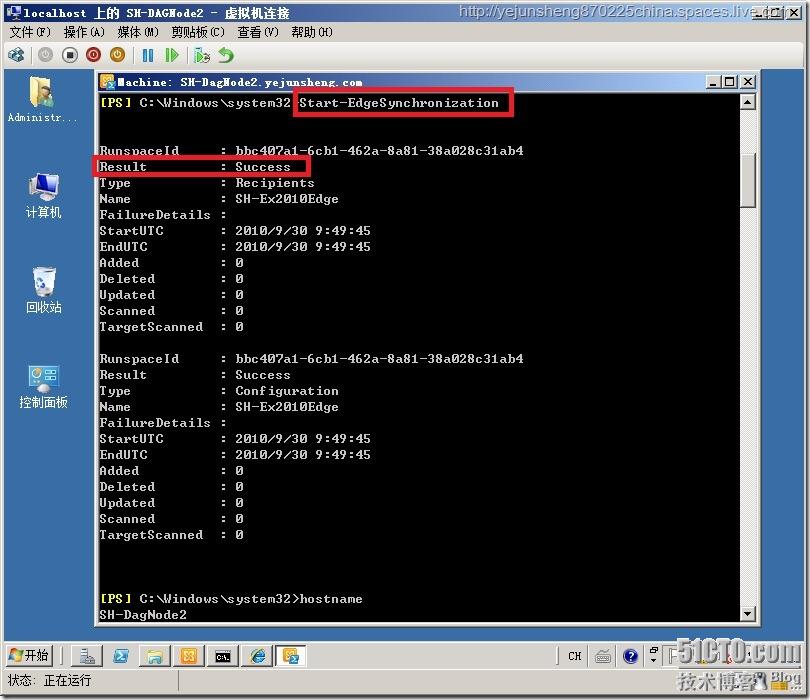Click the active Exchange Management Shell taskbar button

(291, 656)
